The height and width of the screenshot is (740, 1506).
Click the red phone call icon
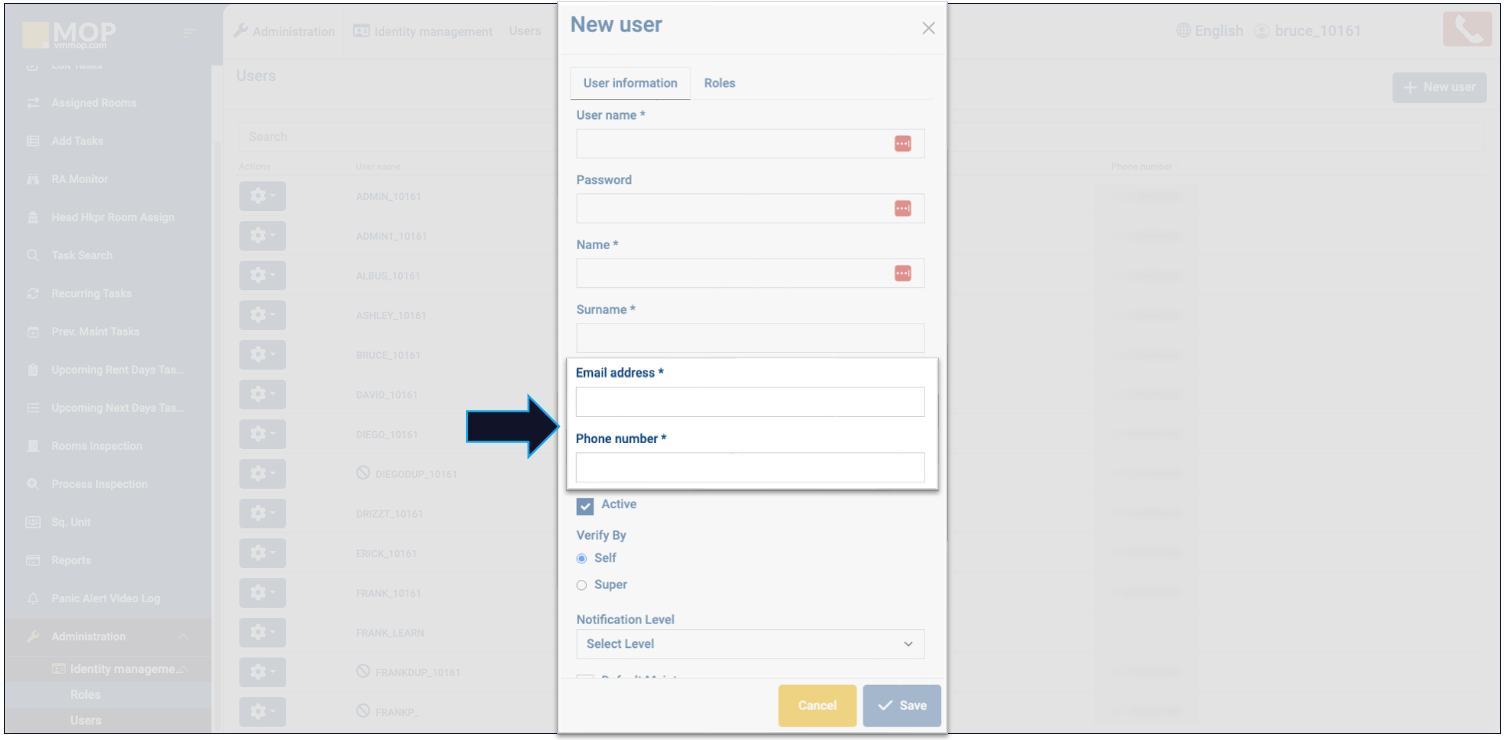(x=1466, y=30)
